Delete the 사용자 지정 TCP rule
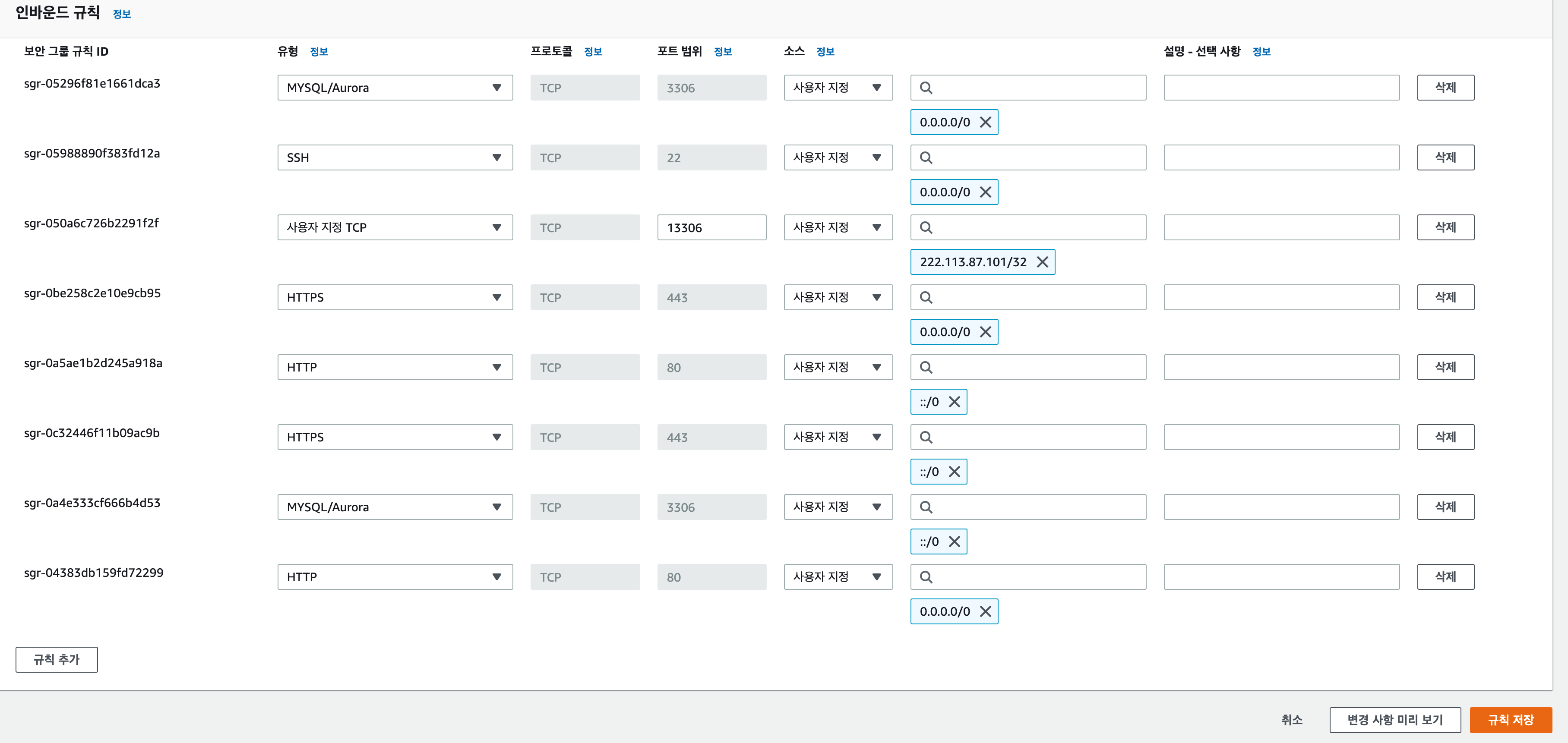This screenshot has width=1568, height=743. (1446, 227)
